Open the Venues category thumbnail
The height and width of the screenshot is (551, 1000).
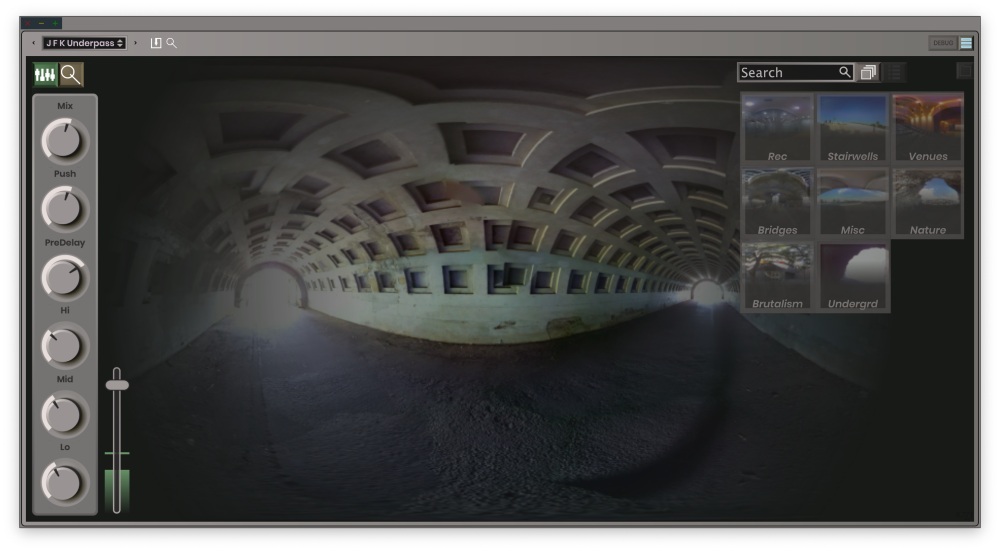tap(928, 128)
